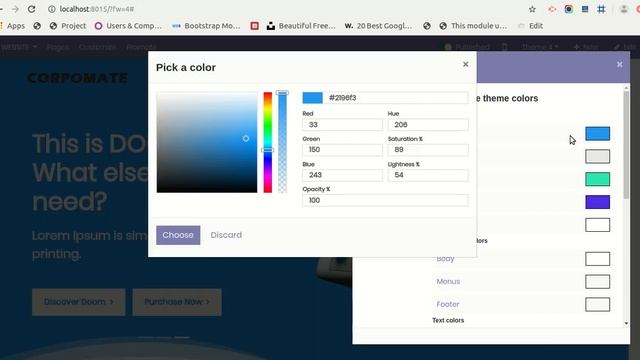Select the light gray theme color swatch

[x=598, y=157]
